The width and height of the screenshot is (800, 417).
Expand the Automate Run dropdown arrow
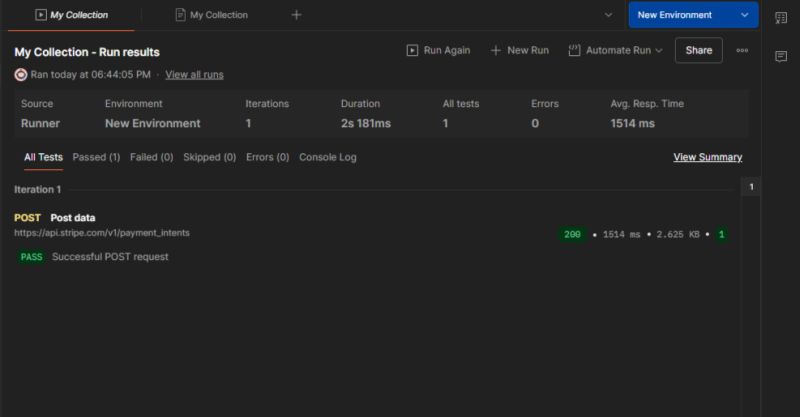[659, 51]
